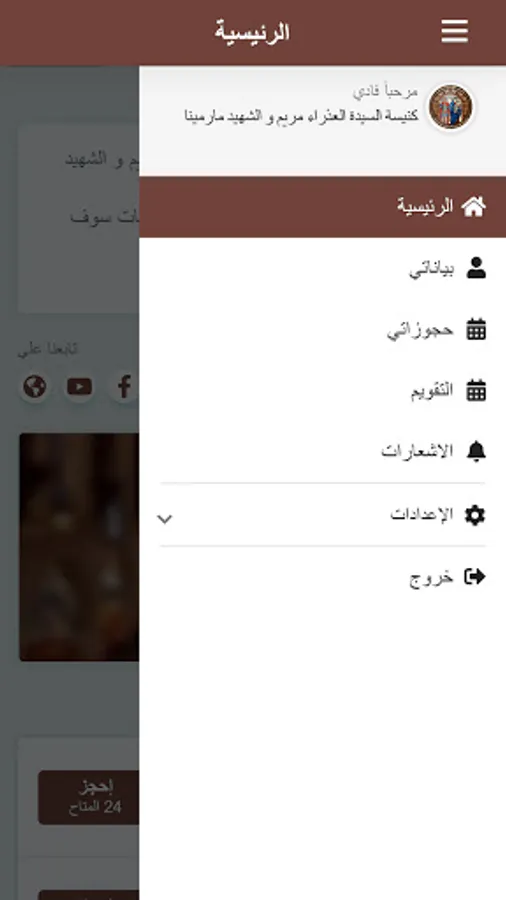Open the الرئيسية menu item
506x900 pixels.
(322, 207)
